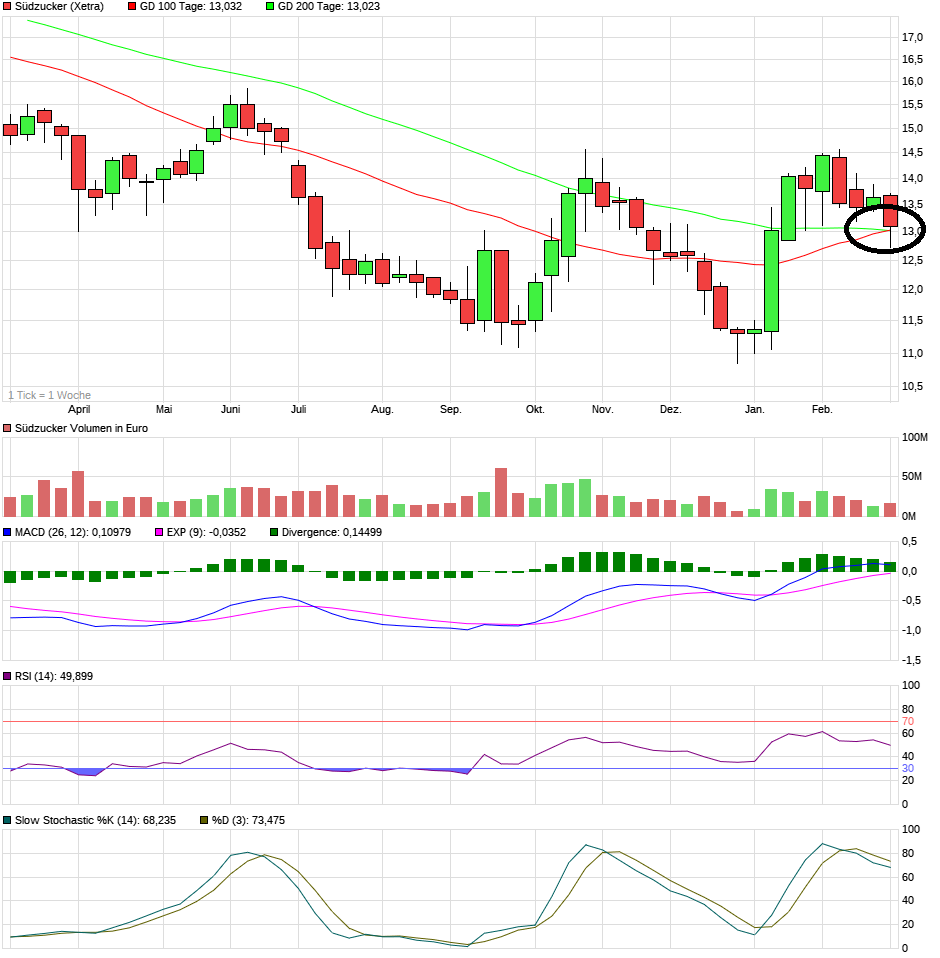Viewport: 940px width, 958px height.
Task: Click the 'Okt.' month label on the axis
Action: [x=535, y=409]
